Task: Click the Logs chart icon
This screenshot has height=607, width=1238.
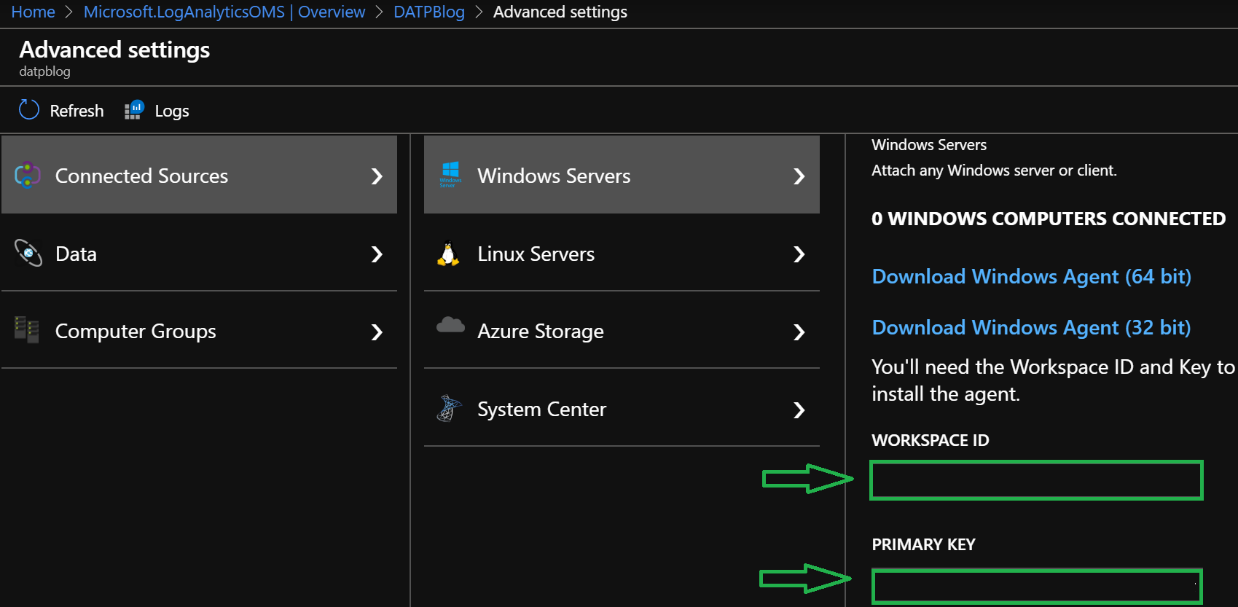Action: point(134,110)
